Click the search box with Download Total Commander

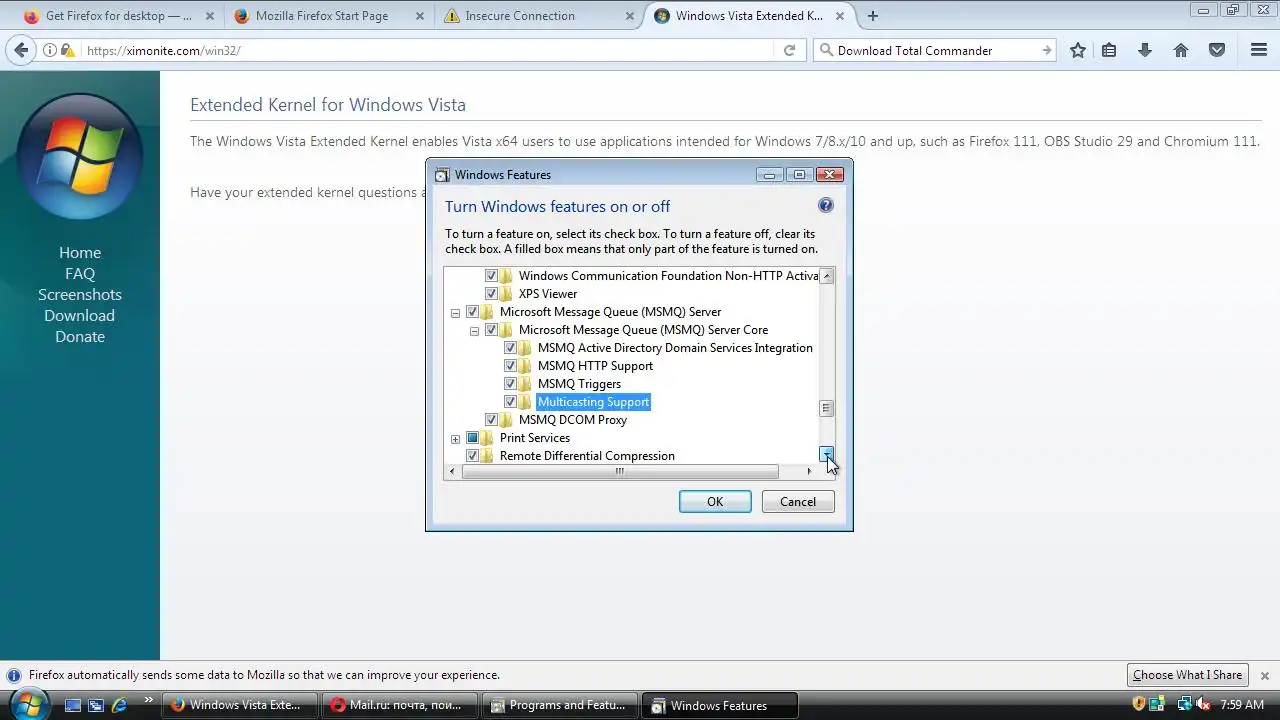click(x=935, y=50)
